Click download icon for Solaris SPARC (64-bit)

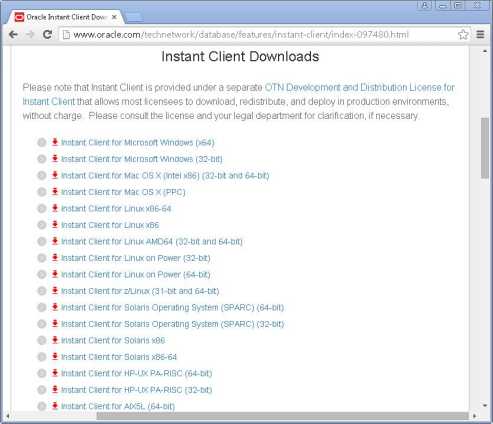click(55, 307)
